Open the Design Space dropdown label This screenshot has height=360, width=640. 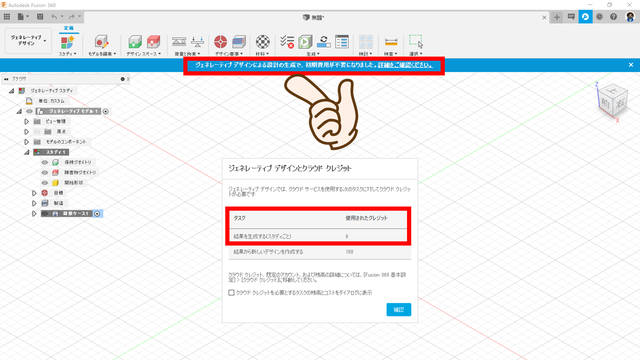point(144,53)
